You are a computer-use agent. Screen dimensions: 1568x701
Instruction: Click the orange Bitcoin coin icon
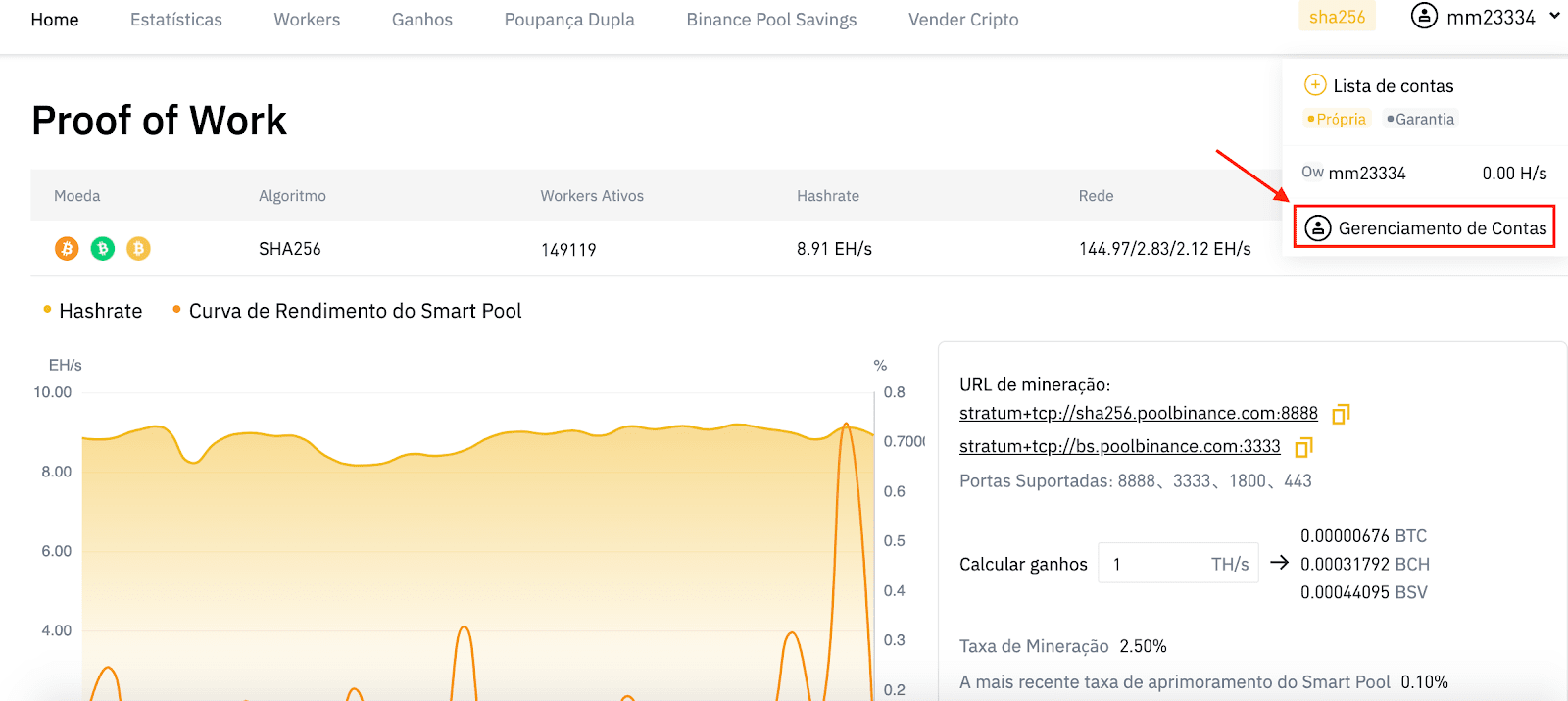(x=67, y=249)
